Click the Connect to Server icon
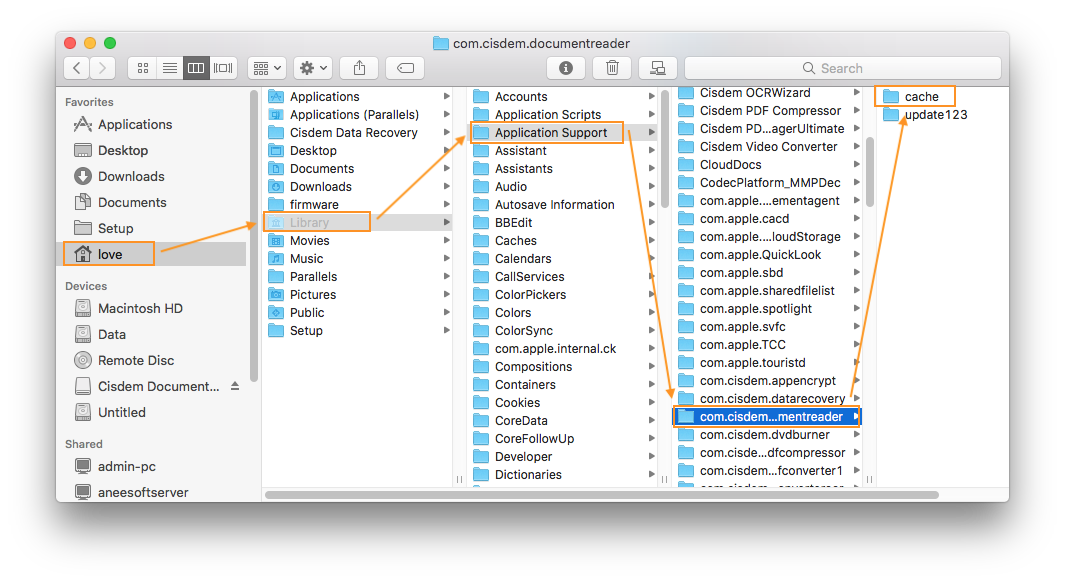Viewport: 1065px width, 582px height. coord(657,68)
